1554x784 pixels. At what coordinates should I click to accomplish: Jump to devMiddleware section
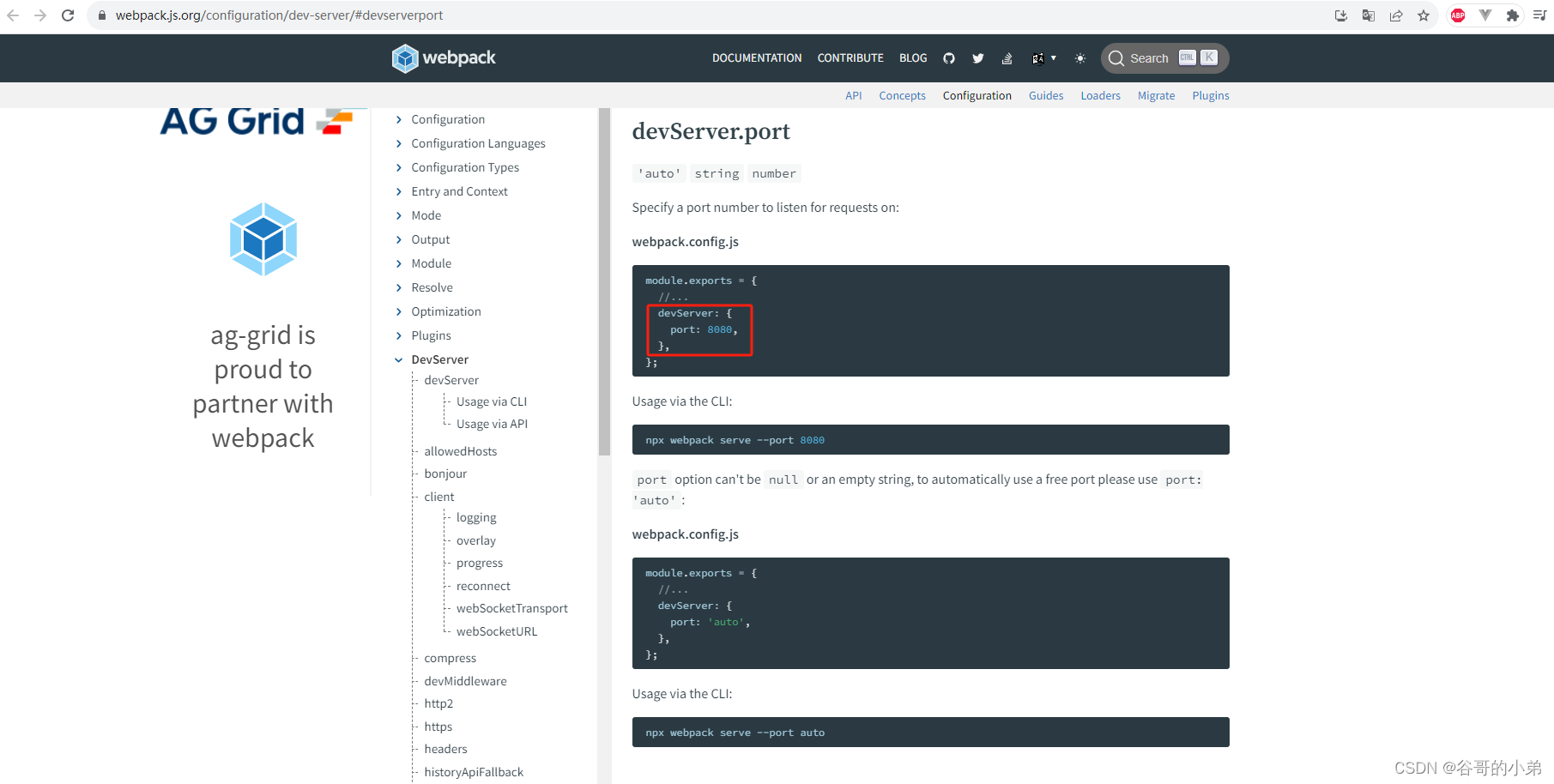465,681
